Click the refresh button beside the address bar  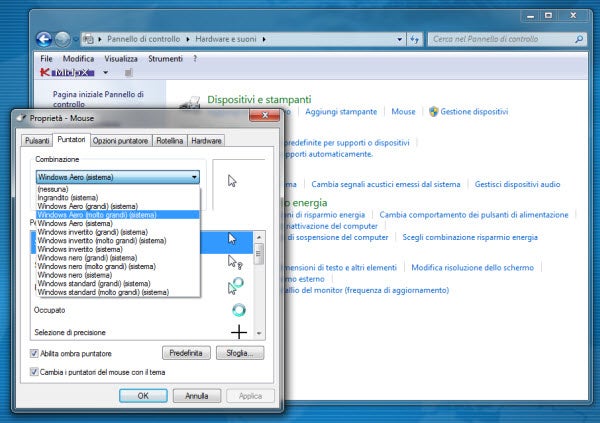point(414,39)
